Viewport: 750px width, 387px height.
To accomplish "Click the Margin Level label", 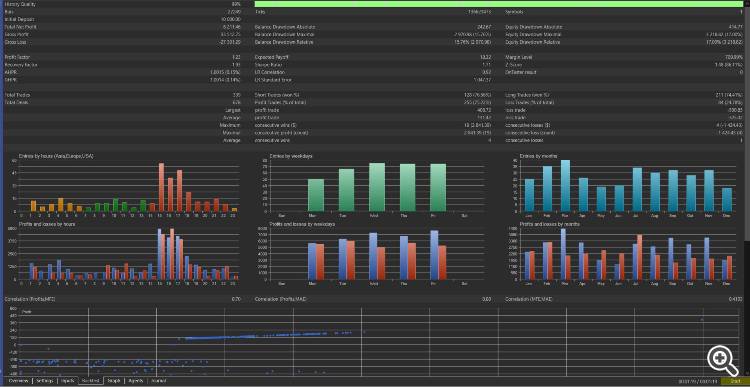I will point(518,57).
